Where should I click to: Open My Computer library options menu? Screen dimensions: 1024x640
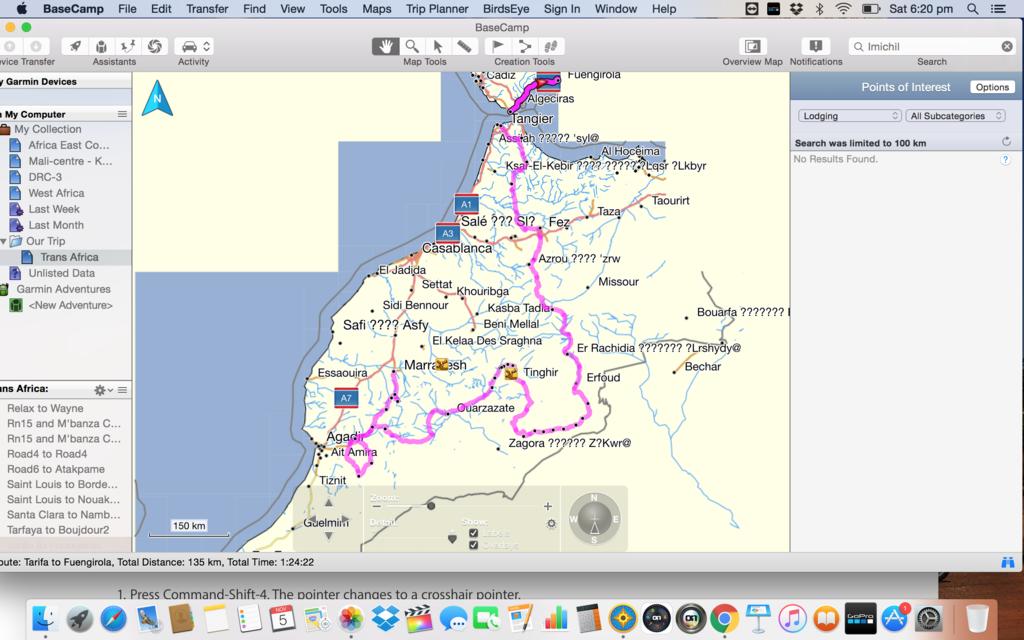(122, 114)
